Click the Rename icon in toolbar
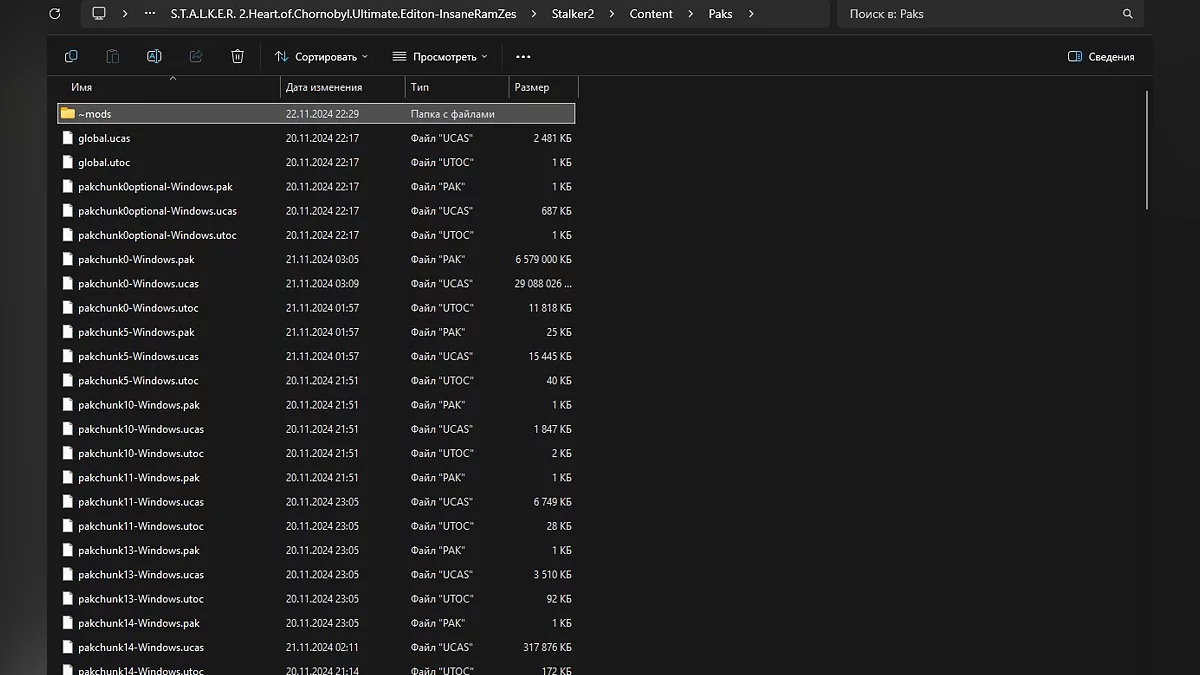 pyautogui.click(x=154, y=57)
